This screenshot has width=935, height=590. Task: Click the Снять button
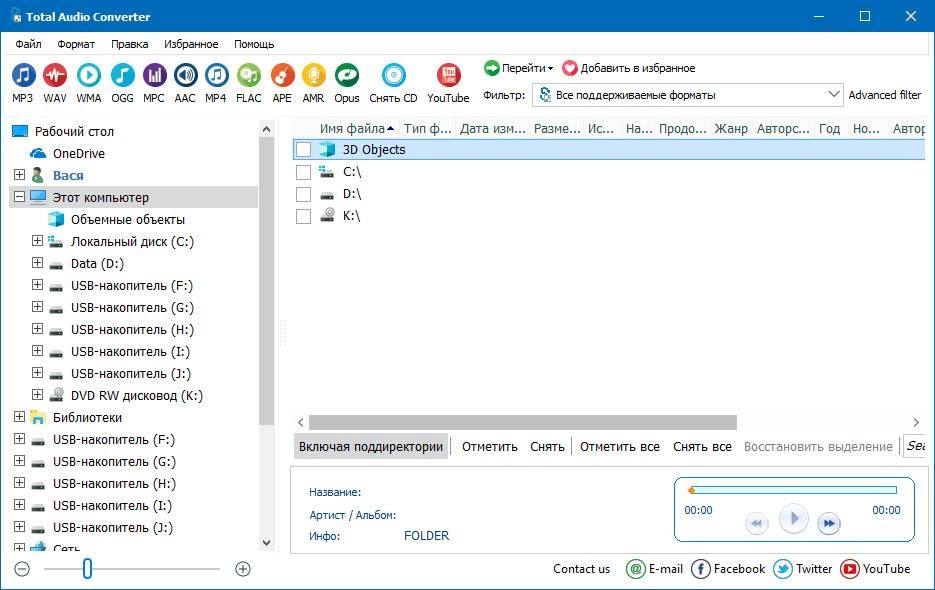(x=547, y=446)
